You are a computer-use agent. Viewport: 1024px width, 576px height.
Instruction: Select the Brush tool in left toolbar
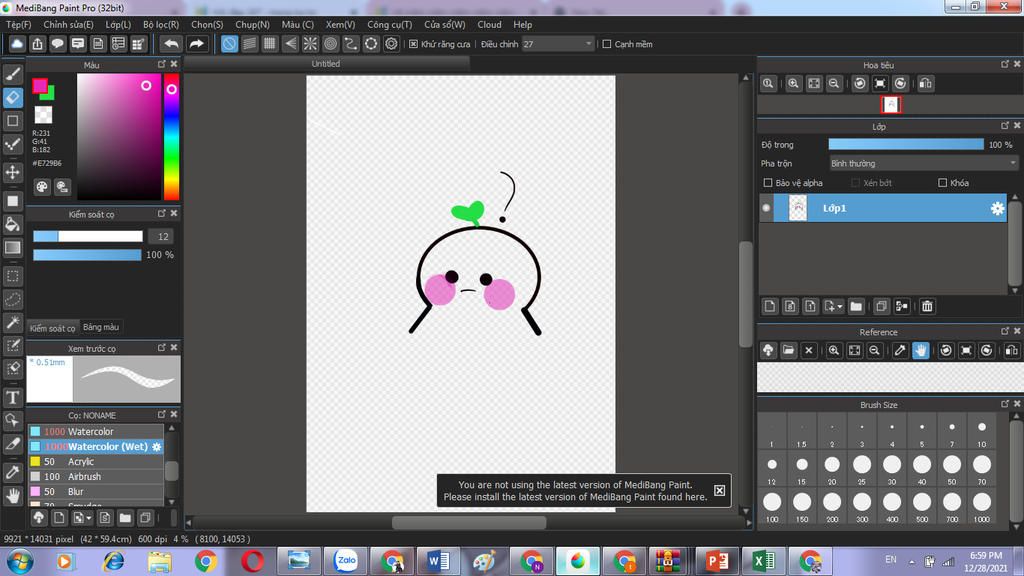pos(12,74)
